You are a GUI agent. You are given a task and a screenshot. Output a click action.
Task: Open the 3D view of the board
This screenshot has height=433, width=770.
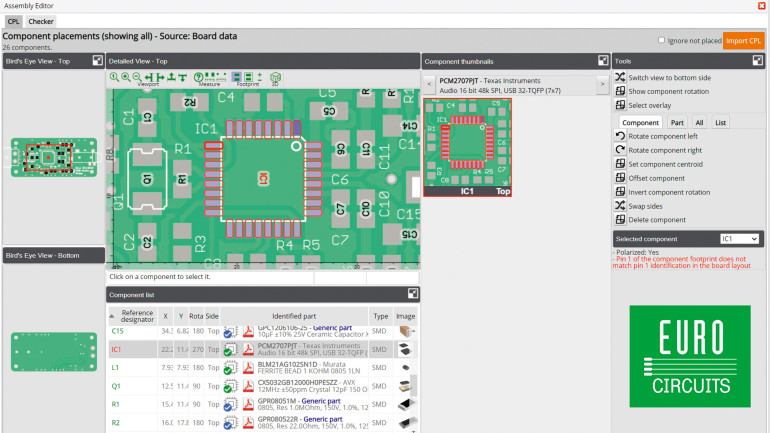[x=274, y=78]
